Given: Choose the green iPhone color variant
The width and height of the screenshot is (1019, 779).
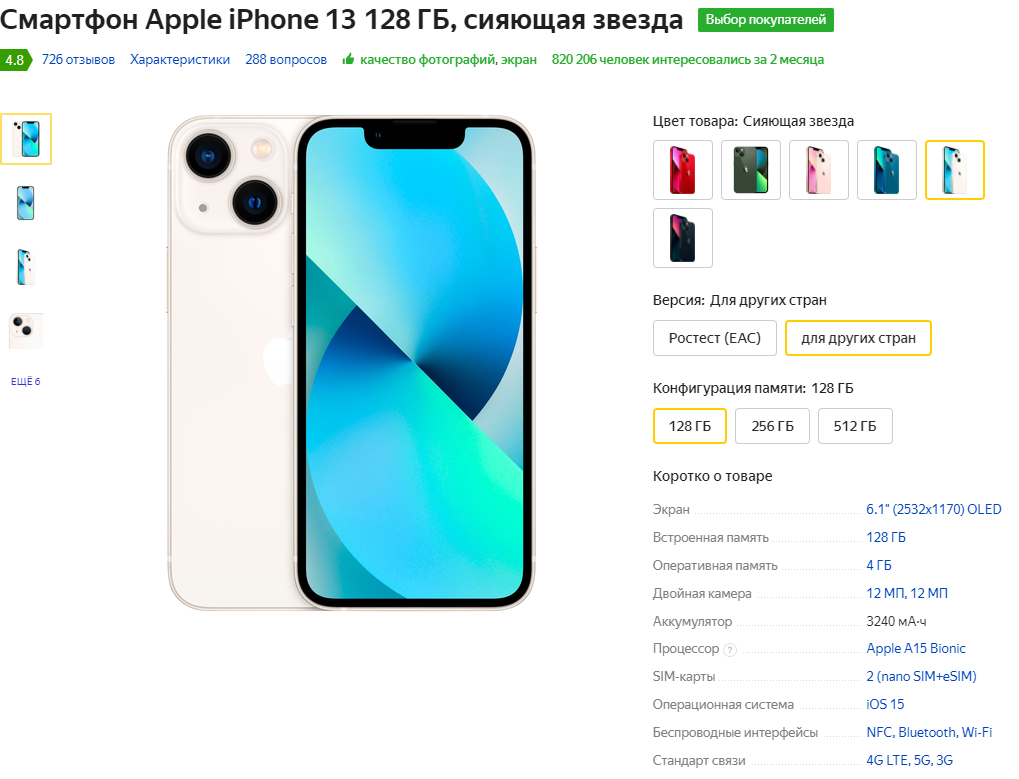Looking at the screenshot, I should tap(751, 170).
